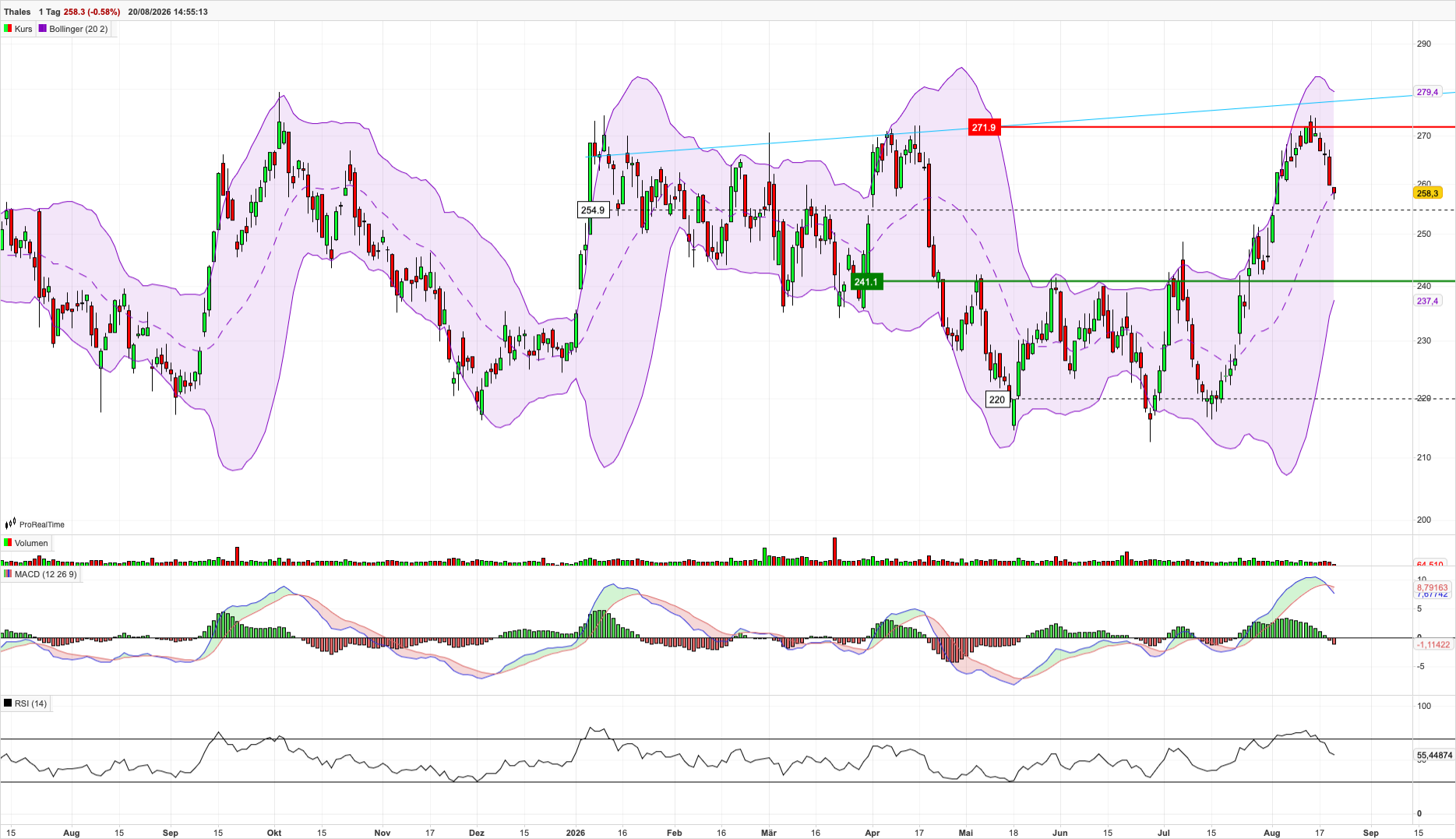Click the "210" price axis label
The width and height of the screenshot is (1456, 839).
pos(1424,457)
